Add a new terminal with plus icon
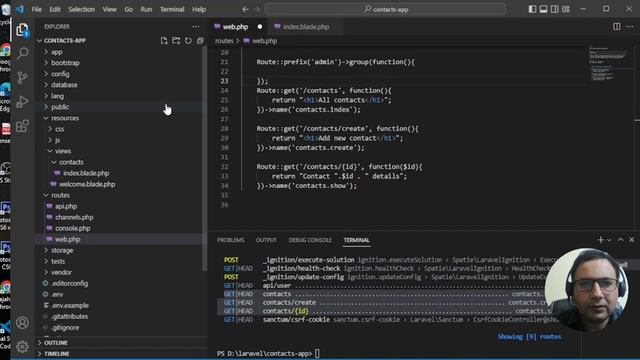Viewport: 640px width, 360px height. click(600, 240)
